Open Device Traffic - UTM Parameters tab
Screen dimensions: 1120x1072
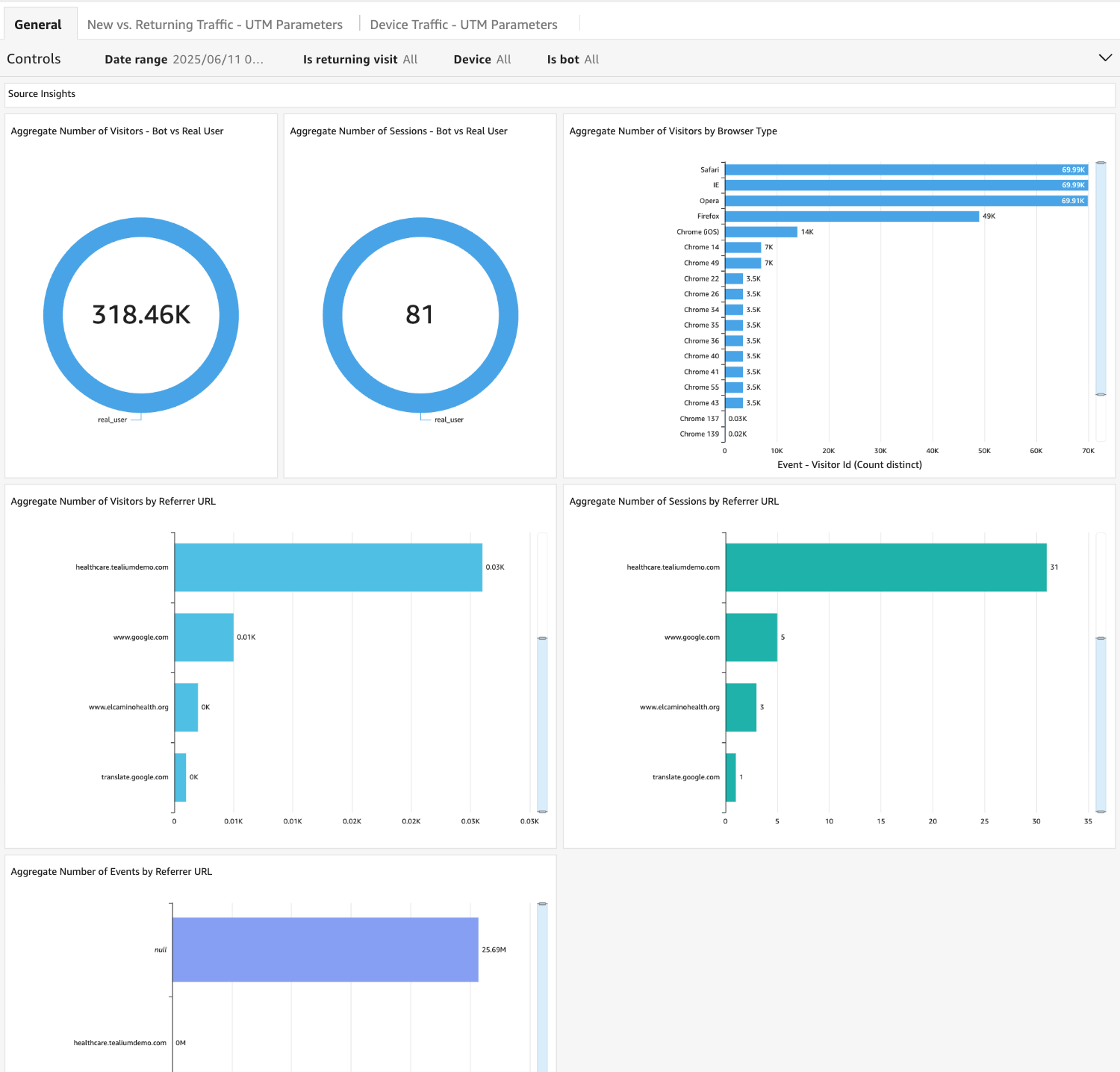click(463, 25)
